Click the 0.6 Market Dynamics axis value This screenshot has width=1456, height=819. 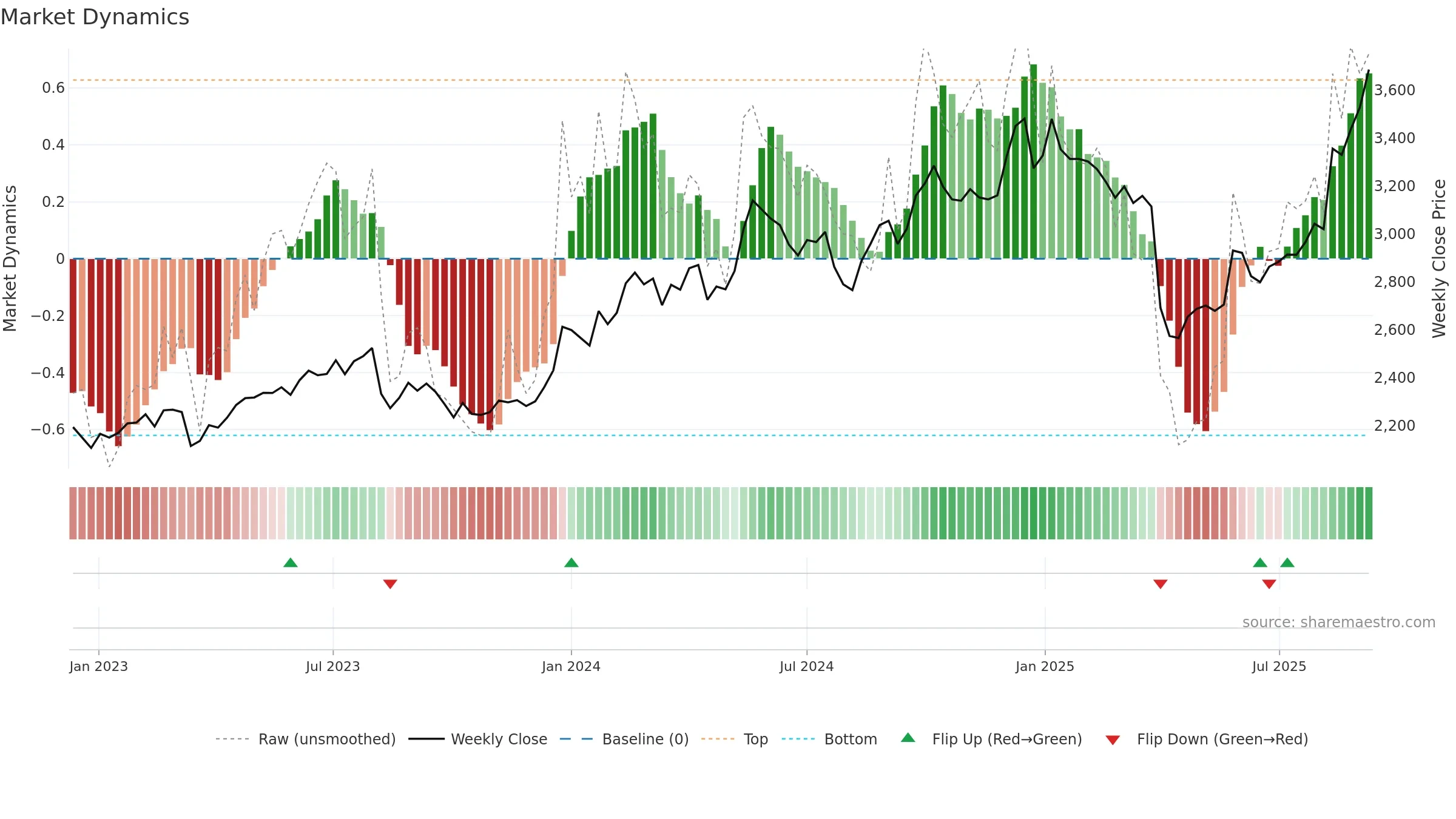click(53, 88)
